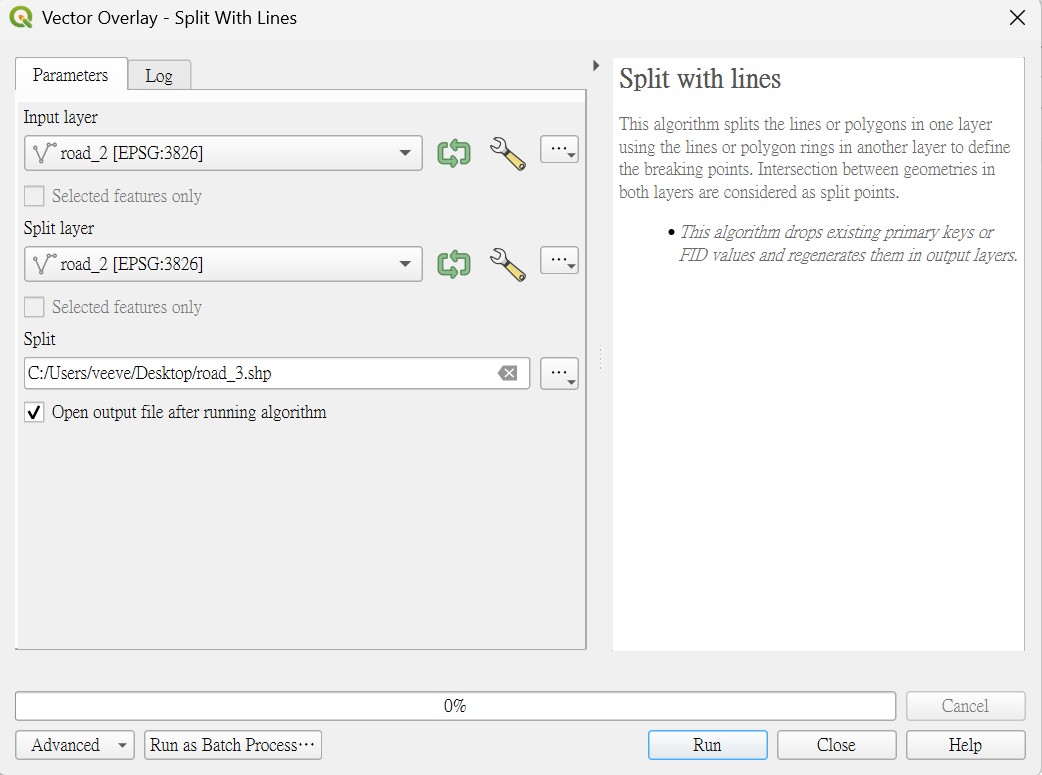Click the 0% progress bar
This screenshot has height=775, width=1042.
click(455, 706)
